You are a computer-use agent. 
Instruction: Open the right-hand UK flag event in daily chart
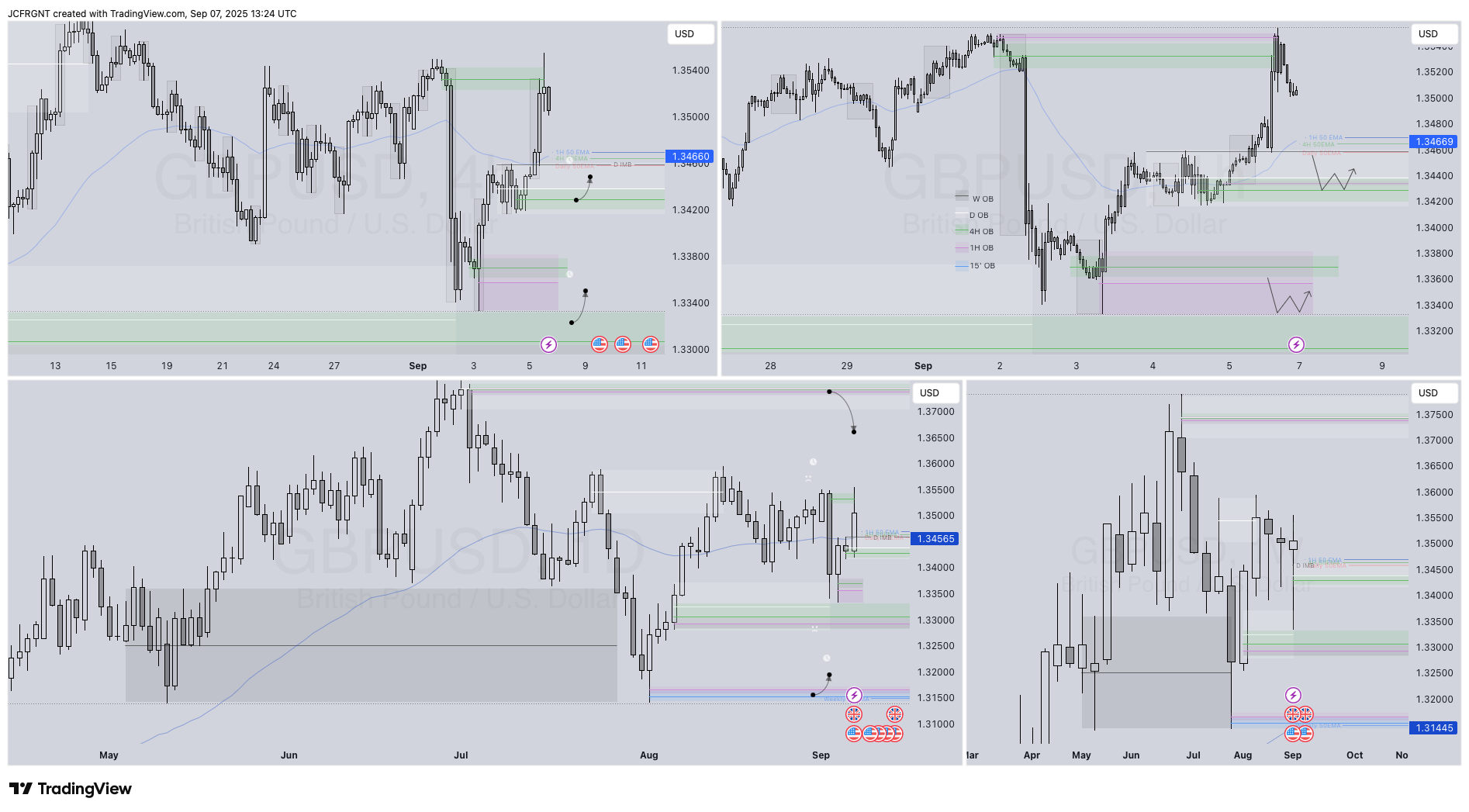tap(895, 714)
